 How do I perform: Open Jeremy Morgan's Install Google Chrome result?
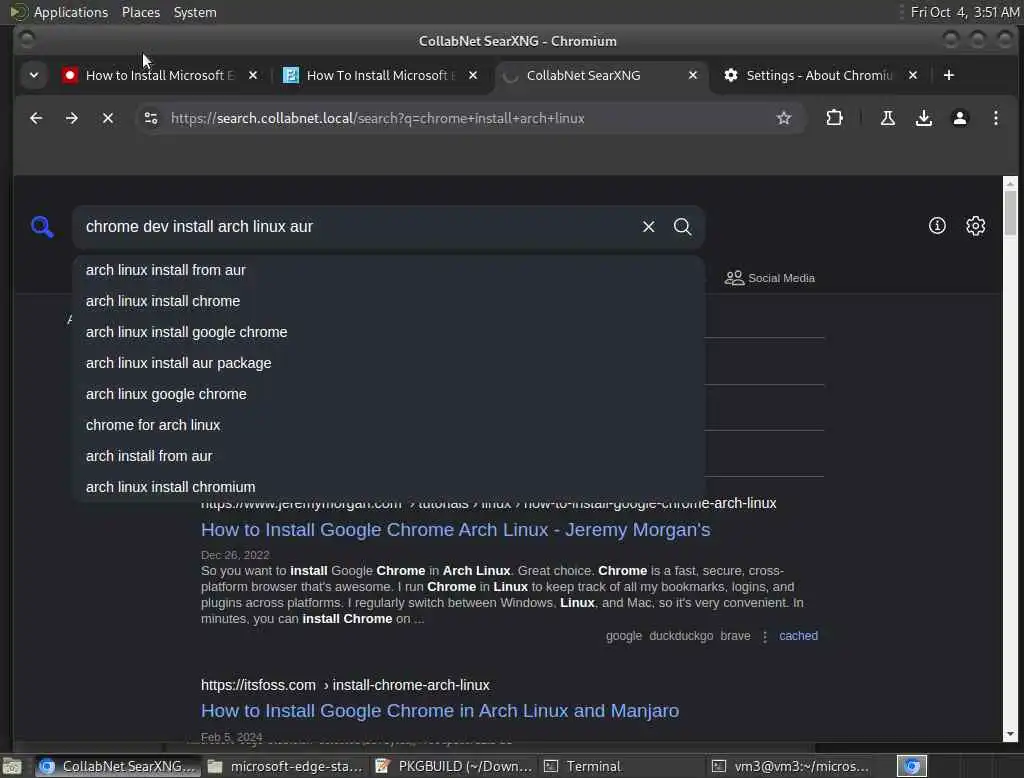click(x=455, y=530)
